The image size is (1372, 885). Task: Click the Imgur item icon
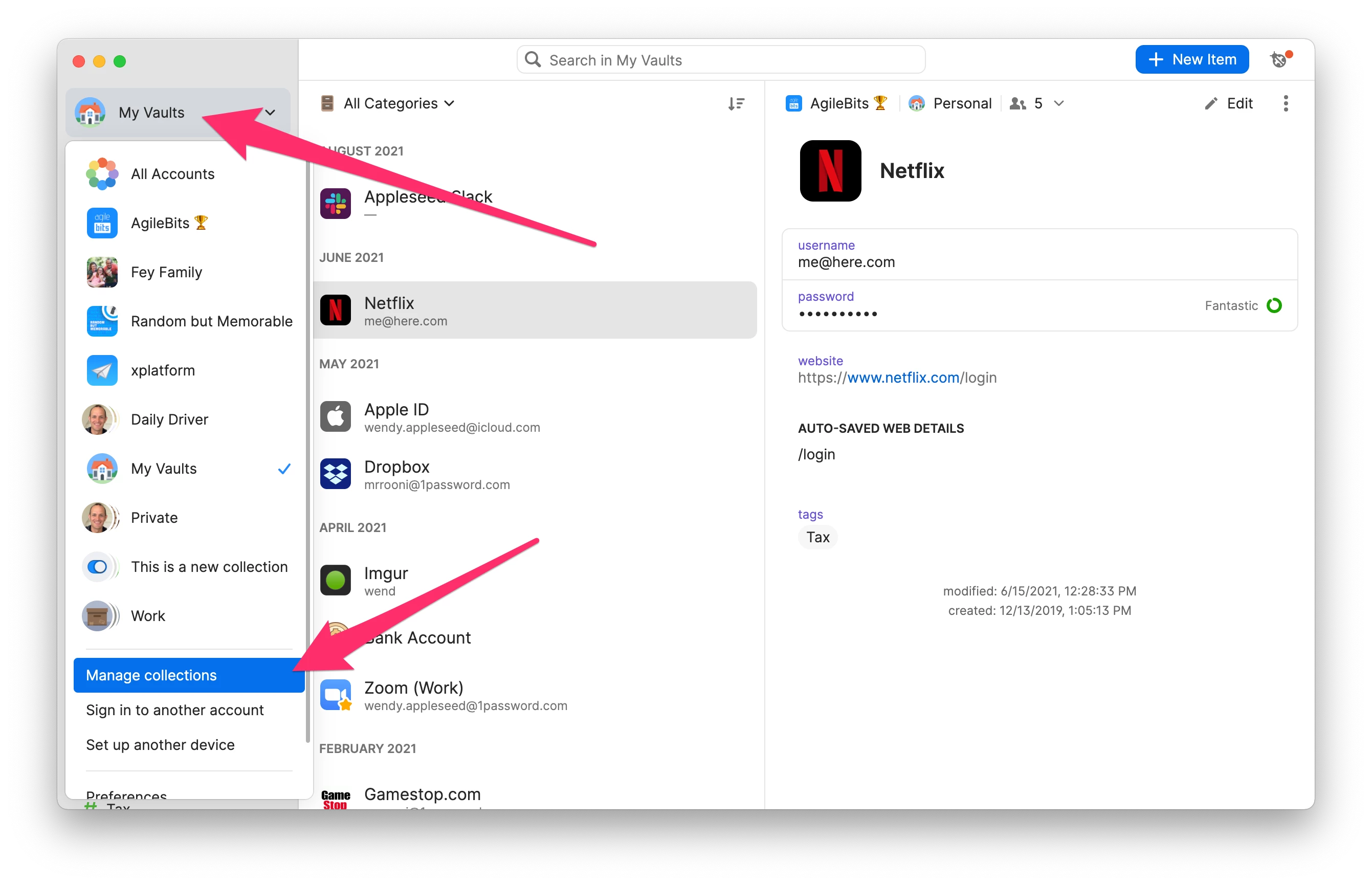[x=335, y=581]
